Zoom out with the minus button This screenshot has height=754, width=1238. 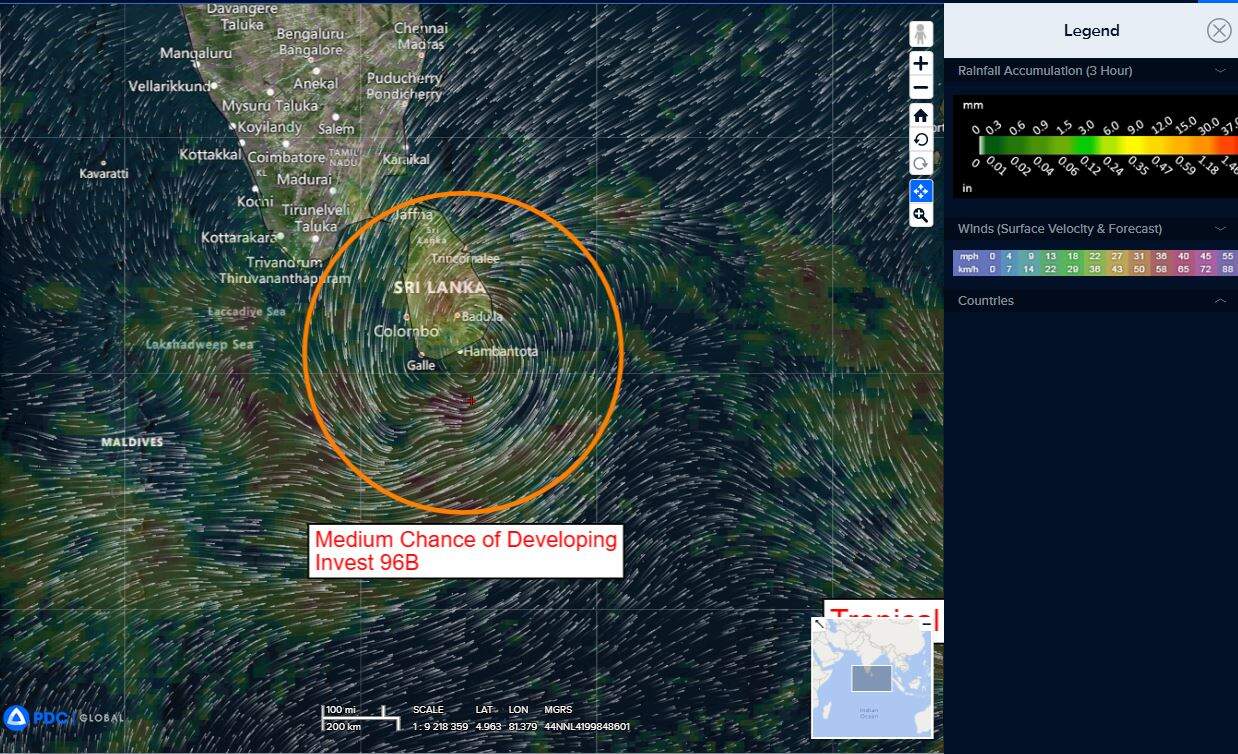pos(921,87)
